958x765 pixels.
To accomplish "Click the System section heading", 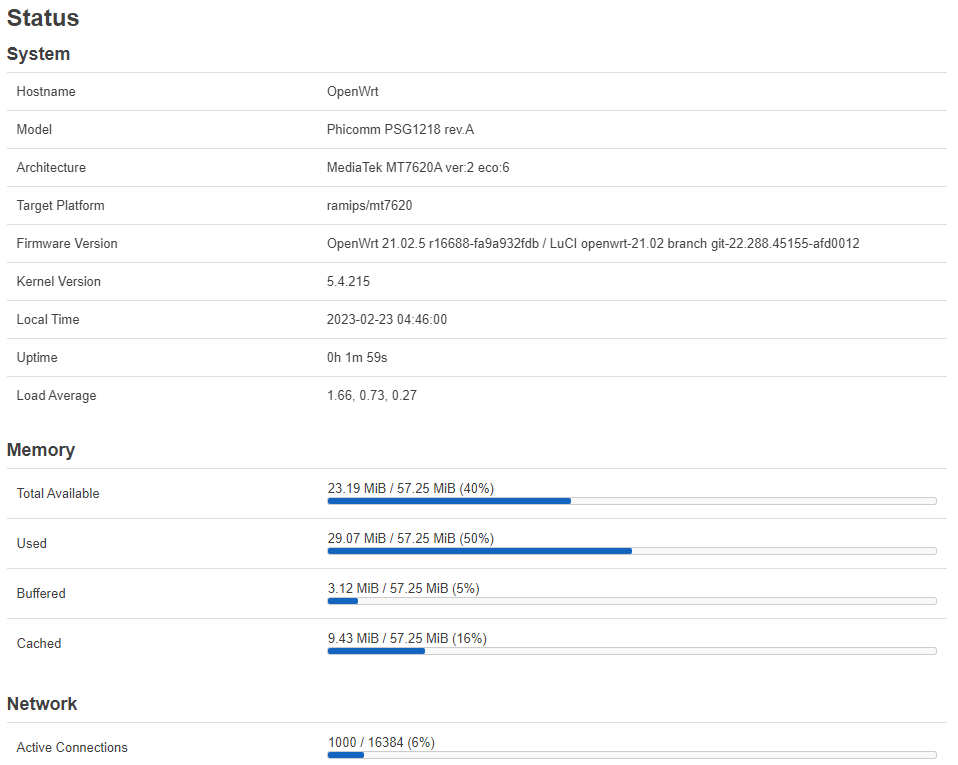I will coord(38,54).
